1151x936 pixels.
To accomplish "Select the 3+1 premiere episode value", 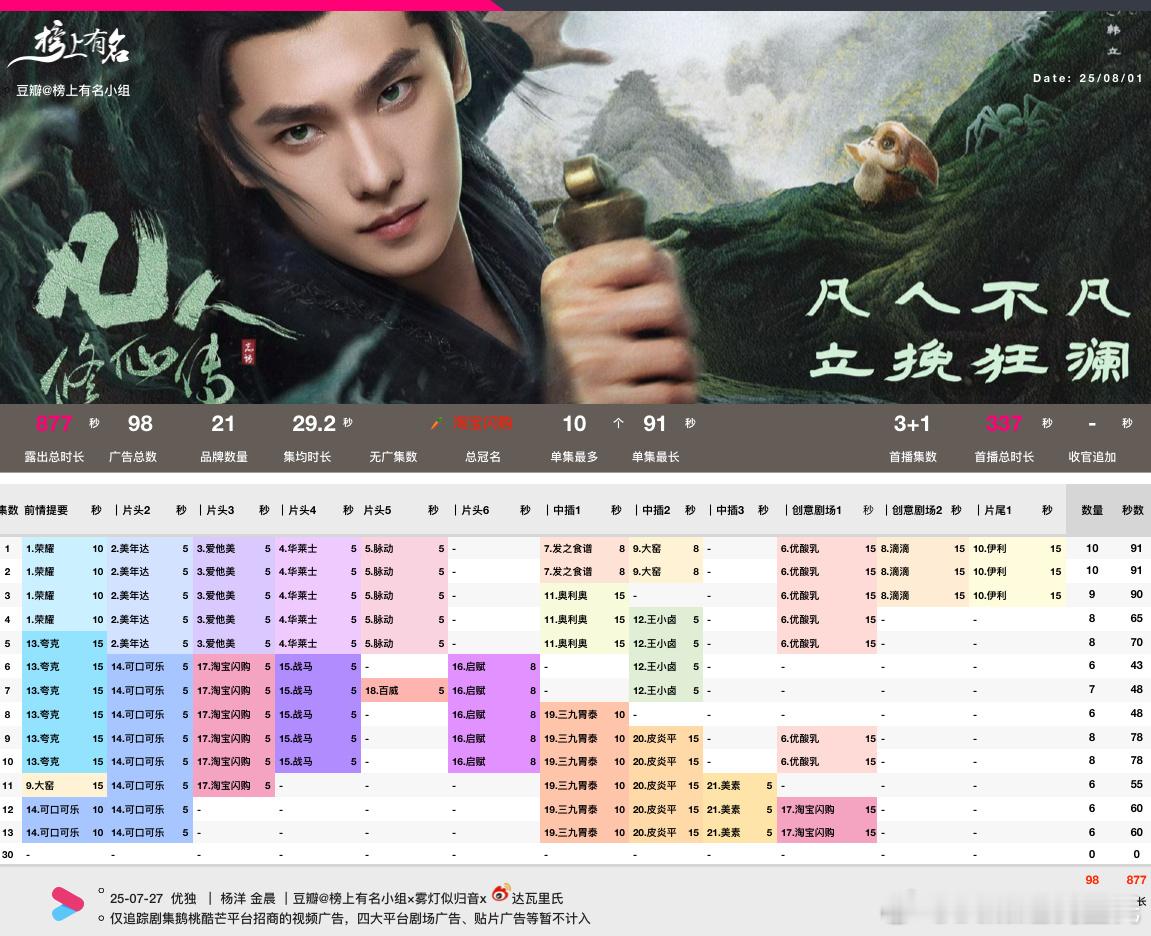I will pyautogui.click(x=912, y=424).
